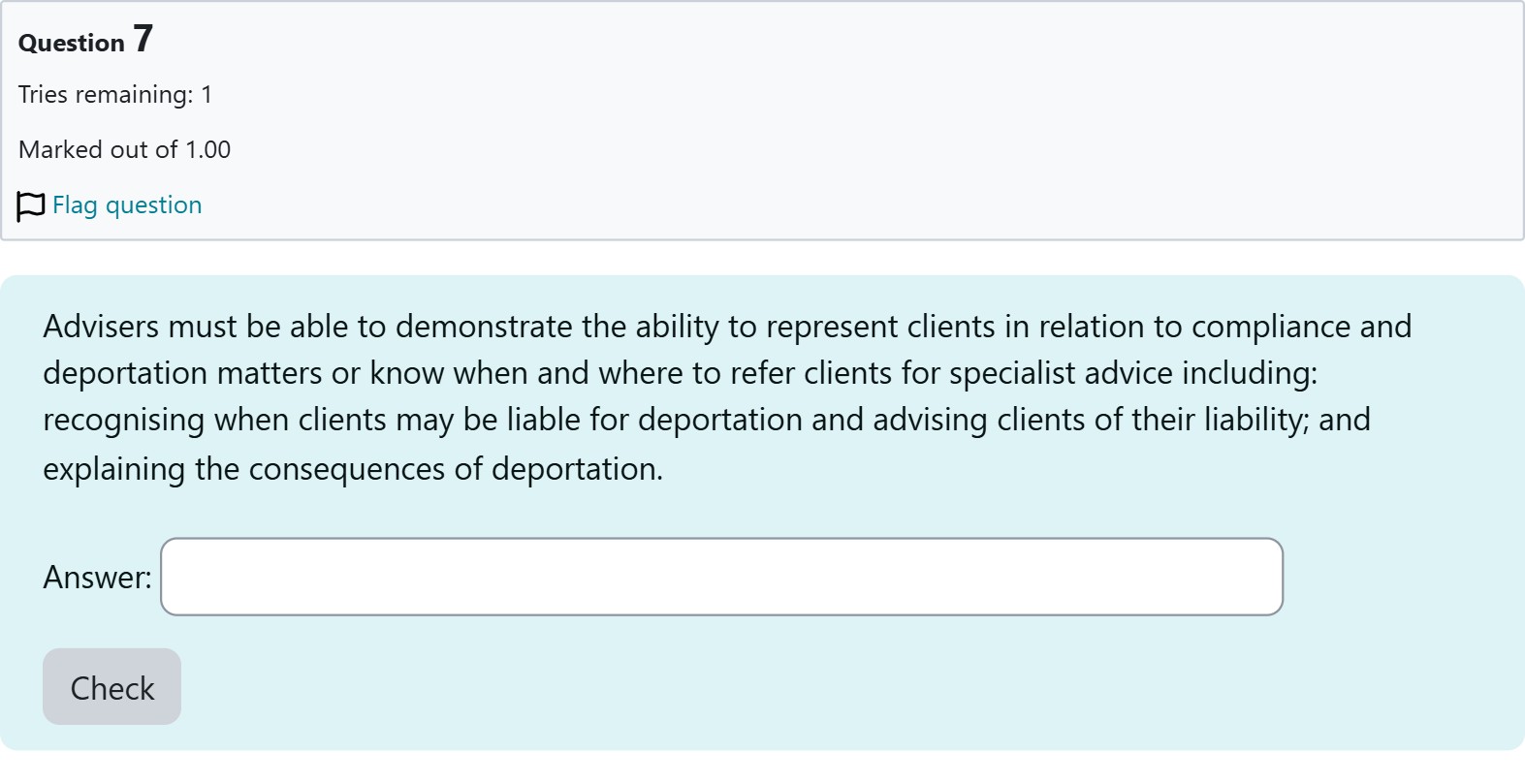
Task: Click the Answer: label
Action: (x=97, y=578)
